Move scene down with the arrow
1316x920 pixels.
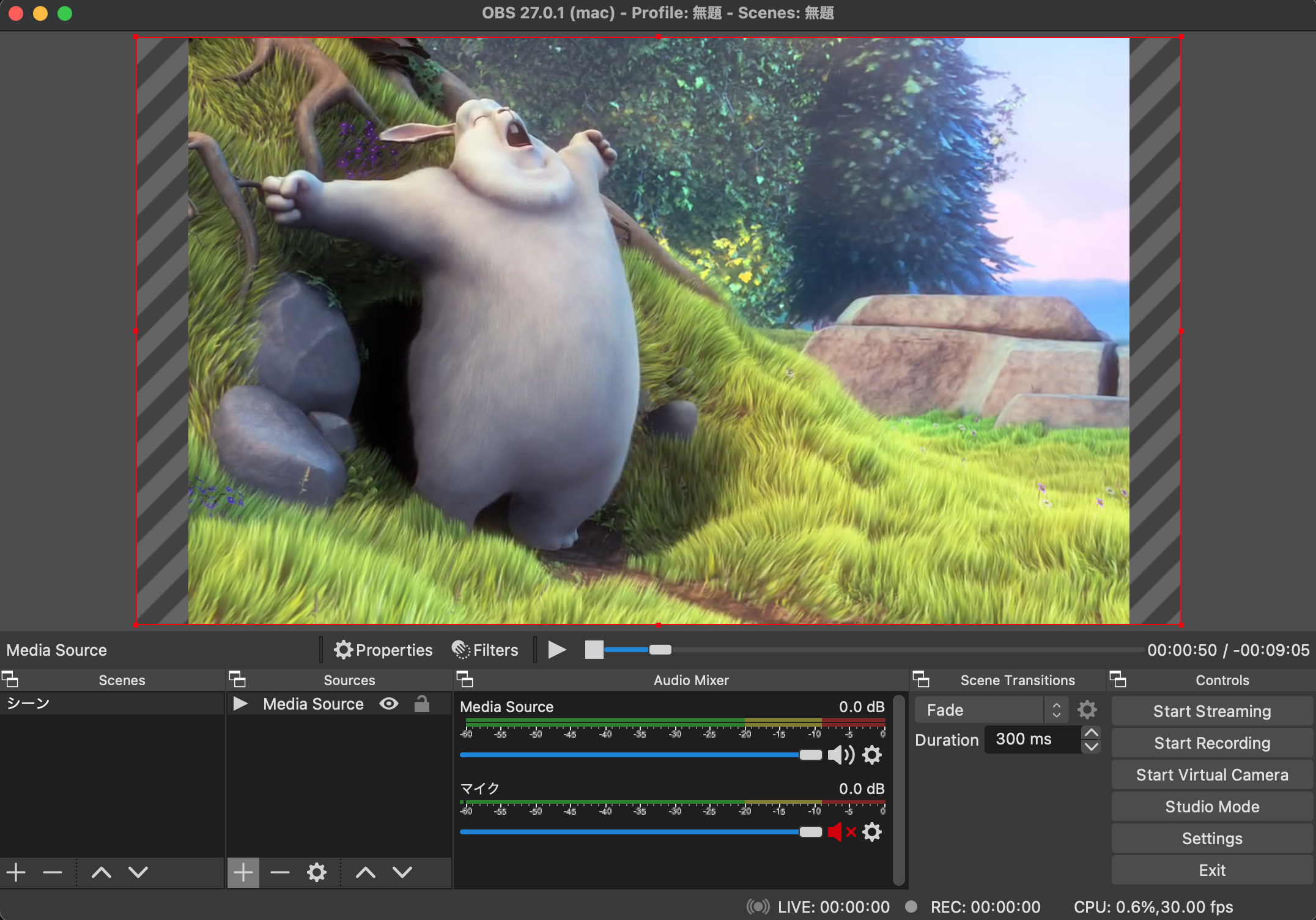[138, 872]
